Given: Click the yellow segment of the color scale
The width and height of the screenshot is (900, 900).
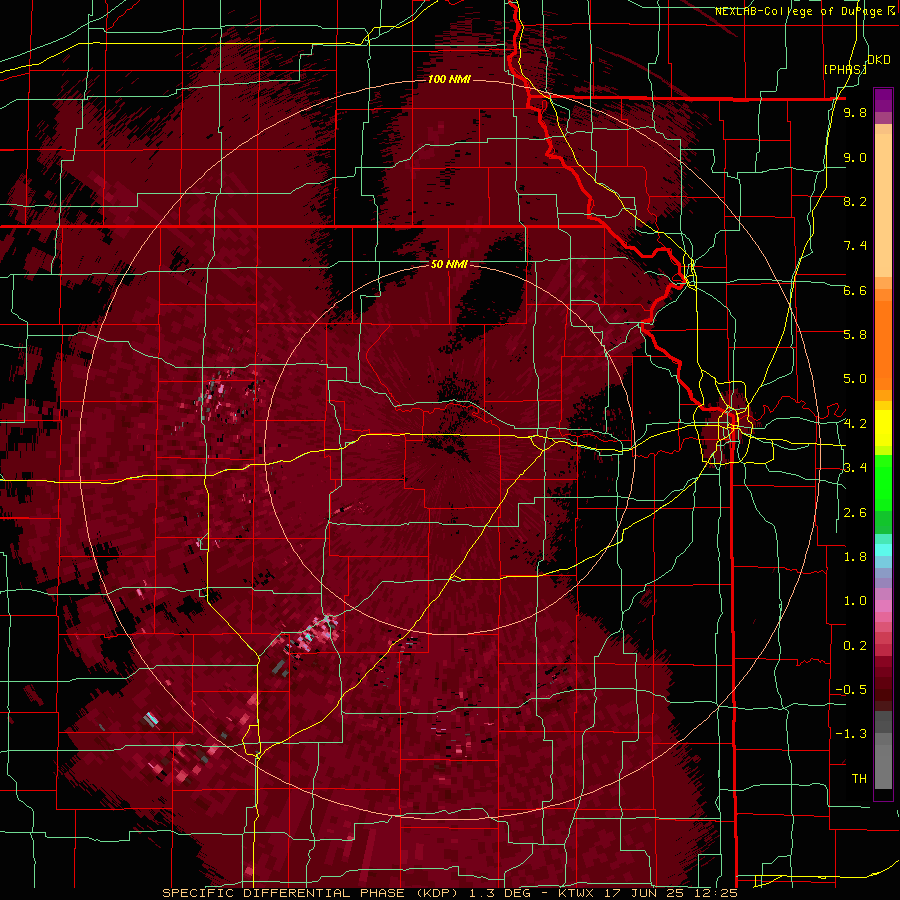Looking at the screenshot, I should [883, 428].
